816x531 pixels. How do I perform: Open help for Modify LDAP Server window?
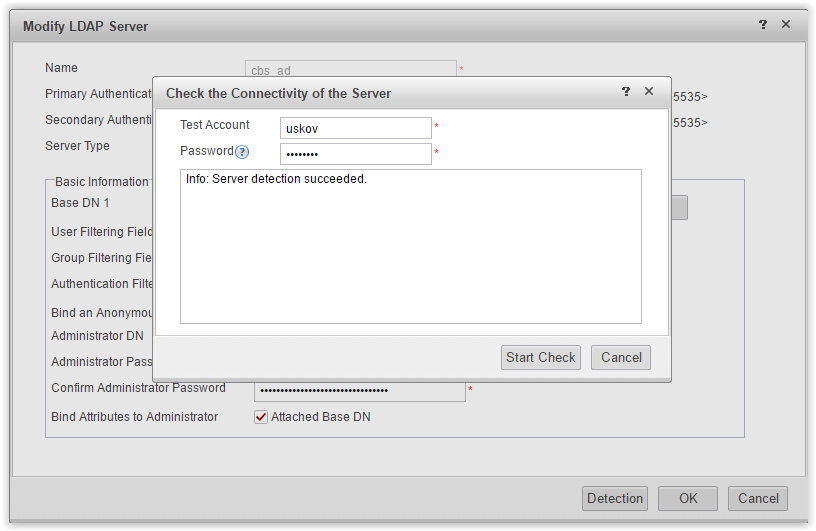tap(762, 24)
